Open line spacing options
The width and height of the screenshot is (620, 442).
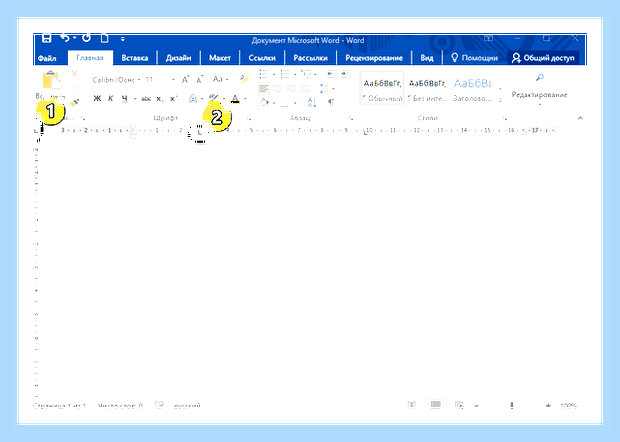click(324, 89)
